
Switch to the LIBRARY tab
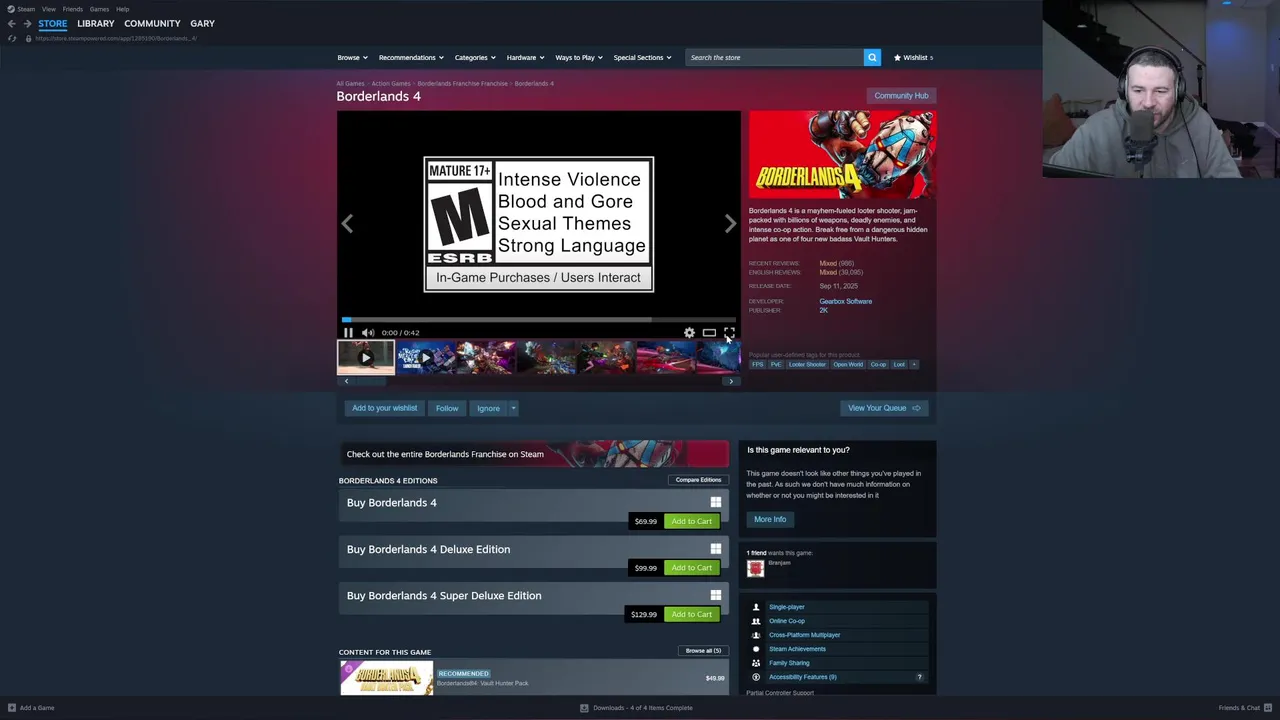click(x=96, y=23)
